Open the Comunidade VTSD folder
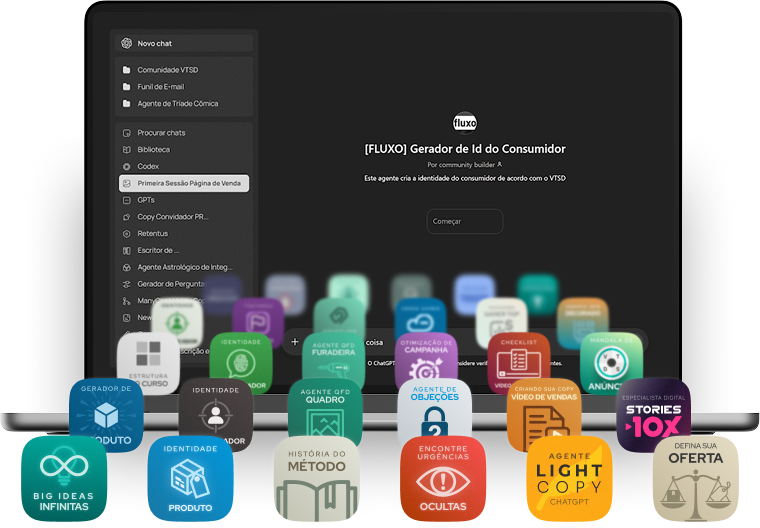This screenshot has height=528, width=760. click(166, 70)
